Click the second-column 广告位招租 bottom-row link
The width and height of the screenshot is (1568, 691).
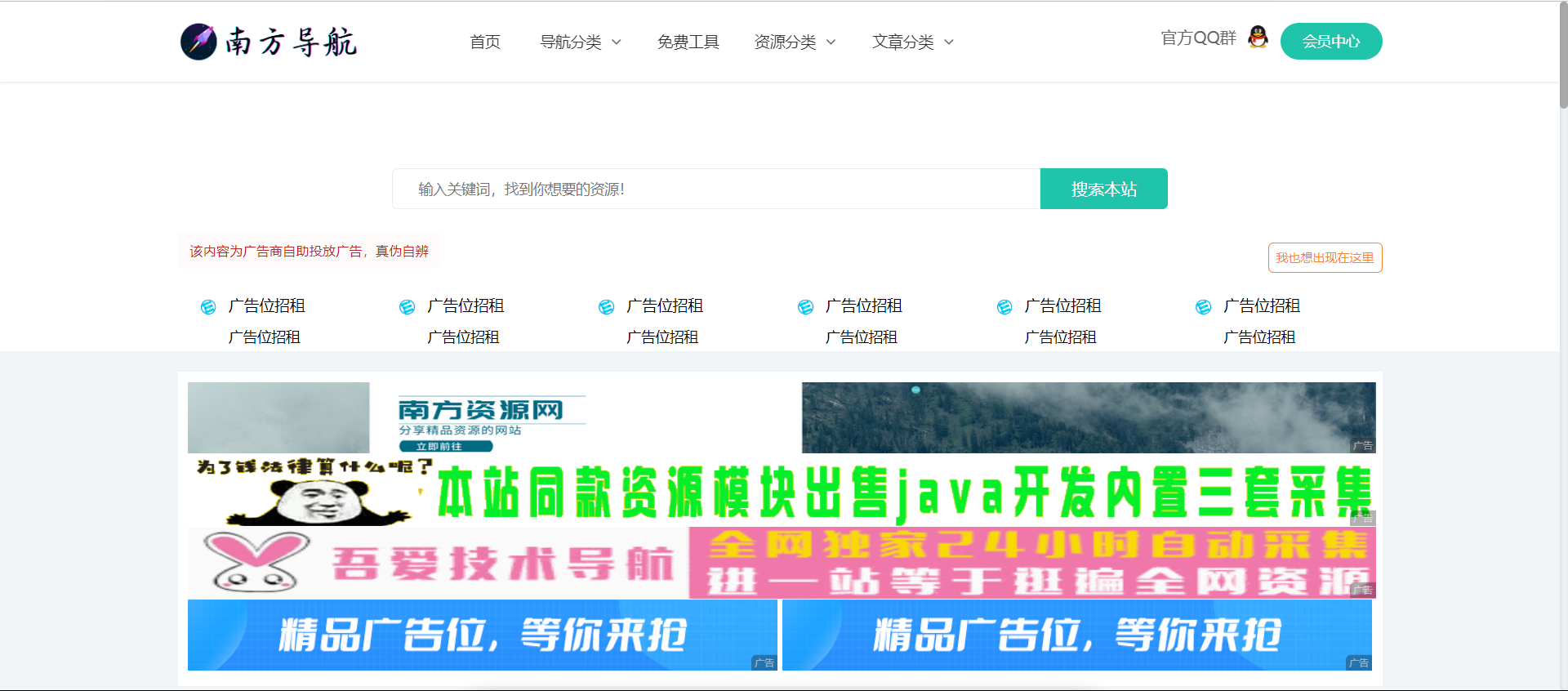(x=463, y=337)
